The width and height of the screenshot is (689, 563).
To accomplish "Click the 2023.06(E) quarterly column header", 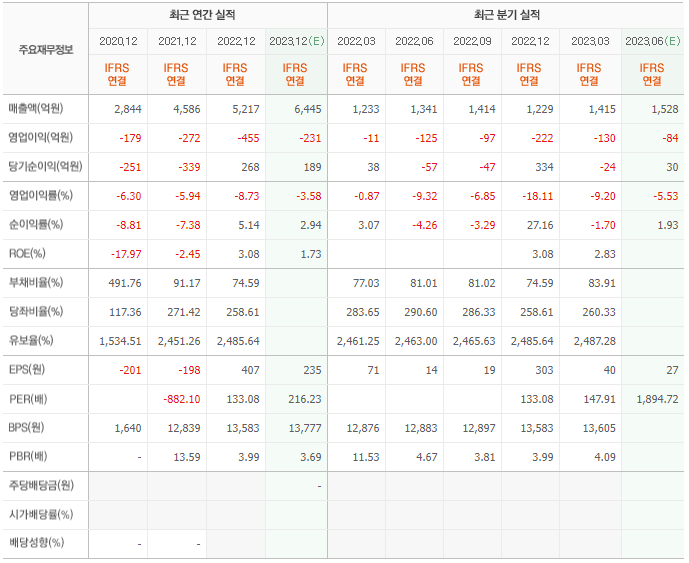I will point(653,41).
